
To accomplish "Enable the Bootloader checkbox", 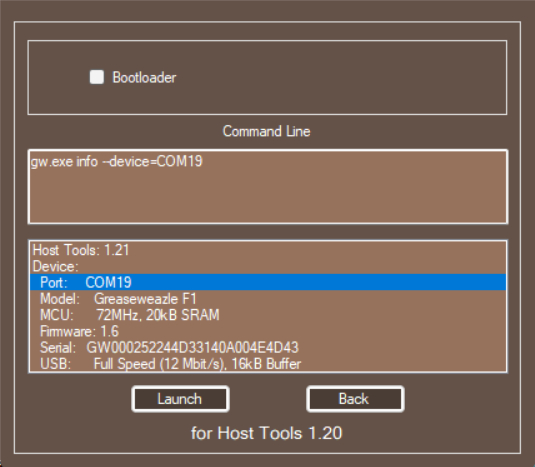I will click(x=97, y=77).
